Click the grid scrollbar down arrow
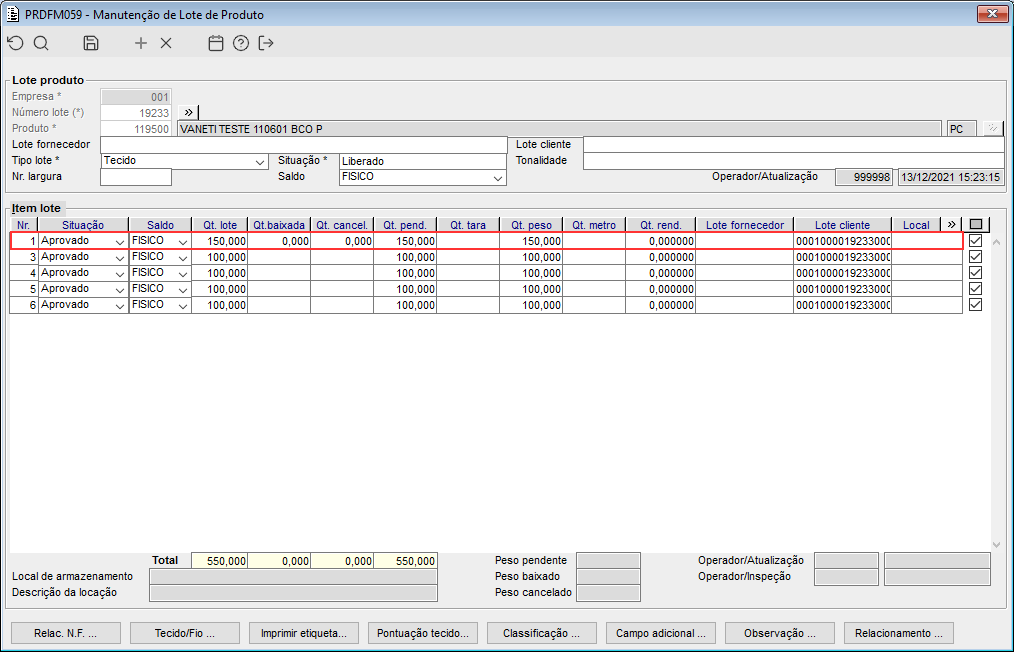The height and width of the screenshot is (652, 1014). pyautogui.click(x=996, y=545)
